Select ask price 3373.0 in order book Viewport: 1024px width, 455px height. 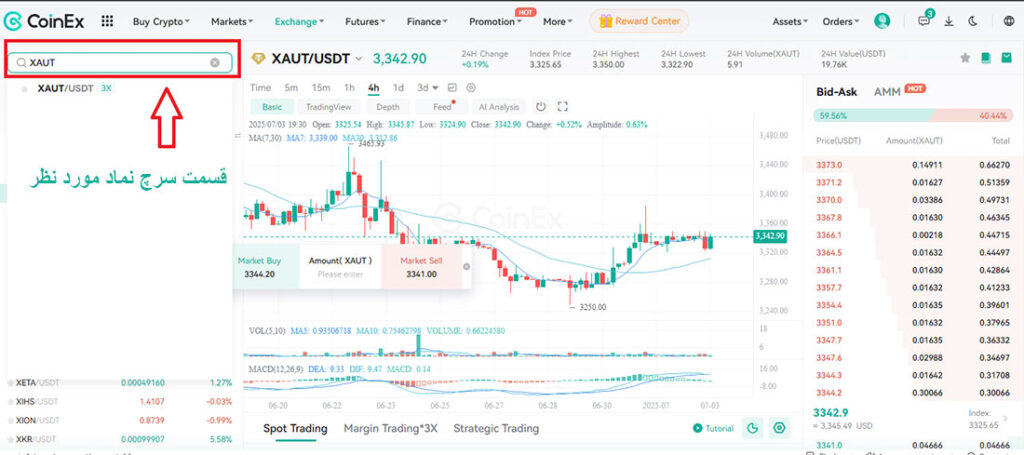click(829, 165)
